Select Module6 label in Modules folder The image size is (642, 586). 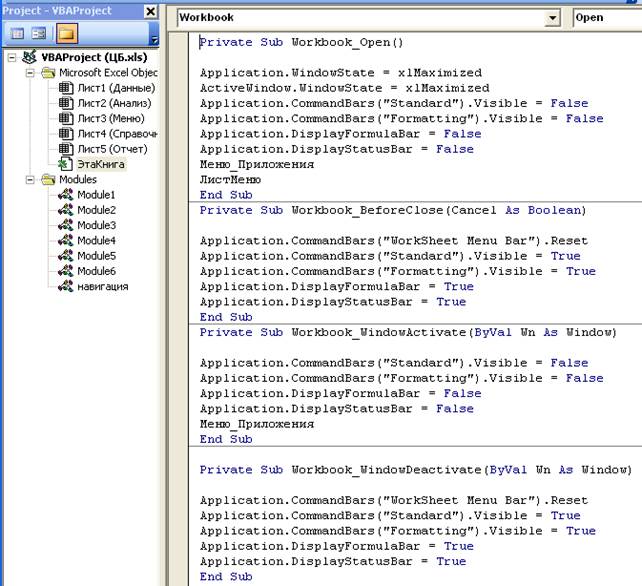point(97,271)
